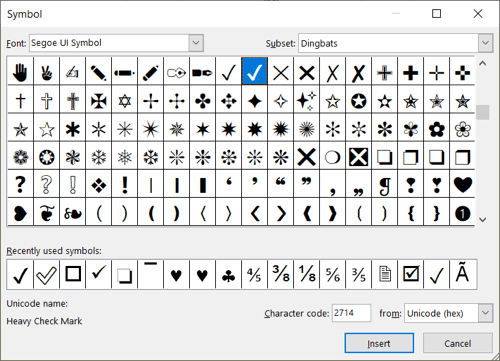Select the heavy black heart symbol
This screenshot has height=361, width=500.
coord(462,184)
